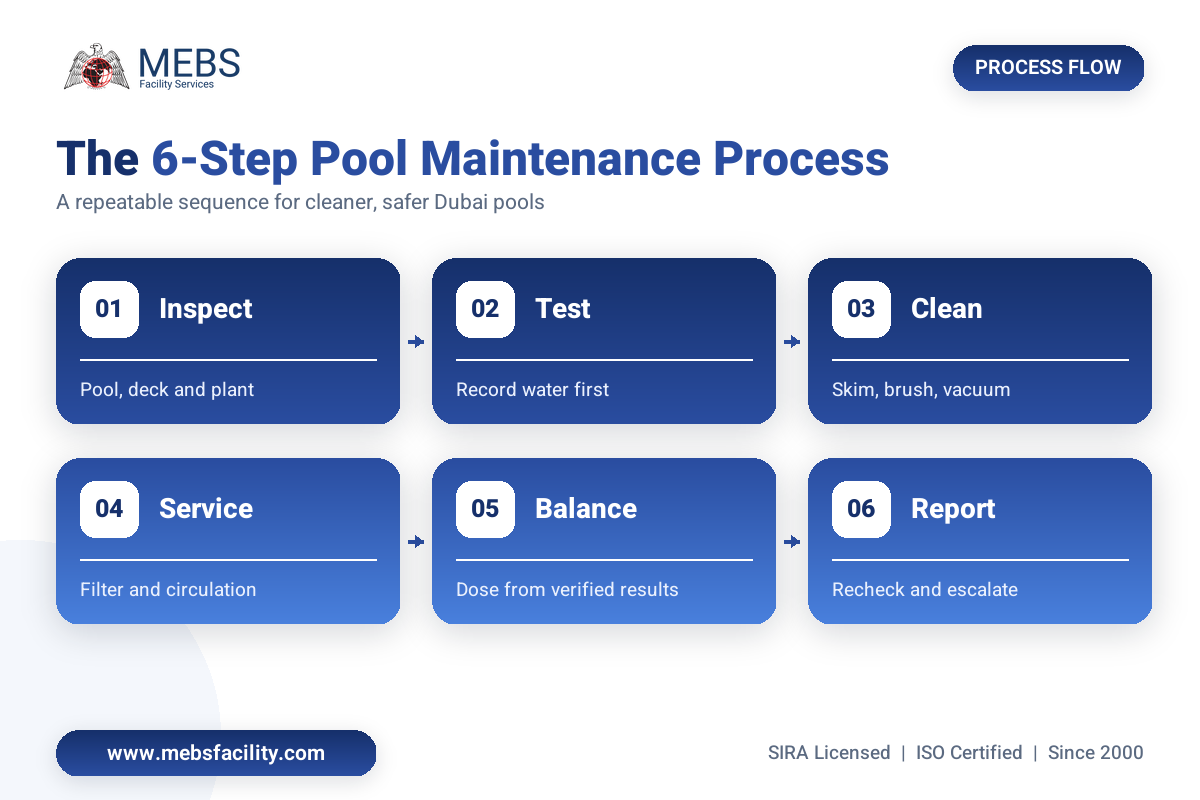Select the 05 number badge
This screenshot has height=800, width=1200.
coord(485,509)
